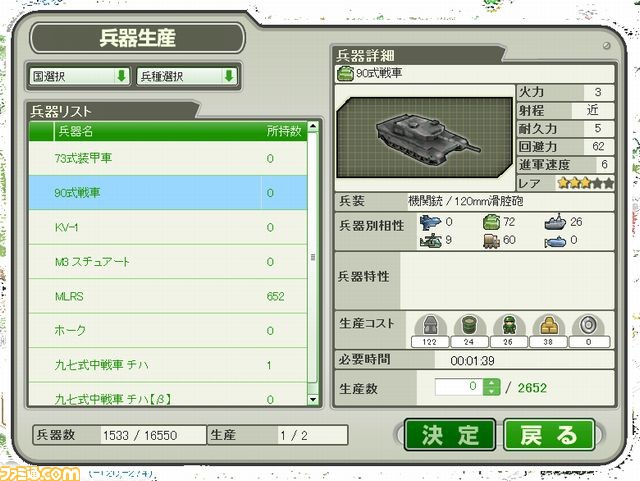The image size is (640, 481).
Task: Select KV-1 in the weapon list
Action: click(168, 227)
